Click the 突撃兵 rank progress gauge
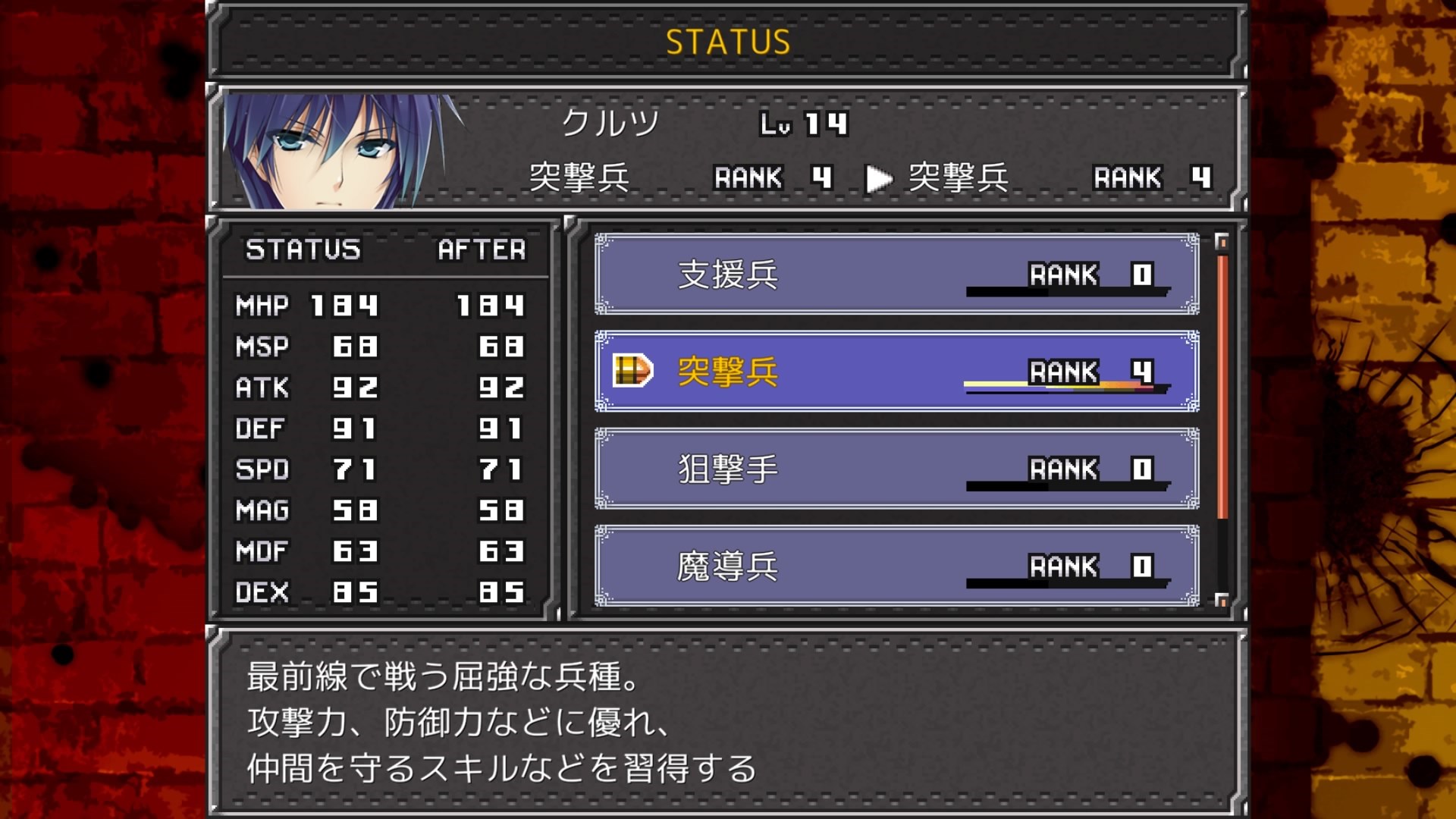The image size is (1456, 819). coord(1066,387)
